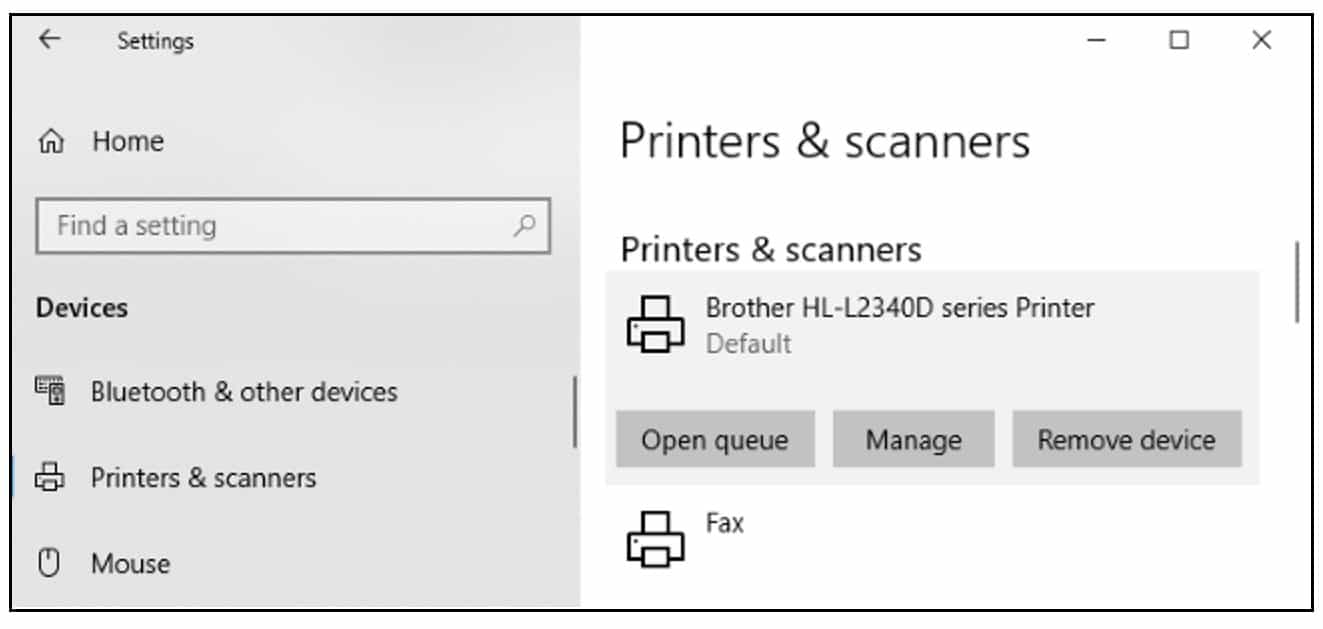Select the Fax device entry

coord(932,540)
